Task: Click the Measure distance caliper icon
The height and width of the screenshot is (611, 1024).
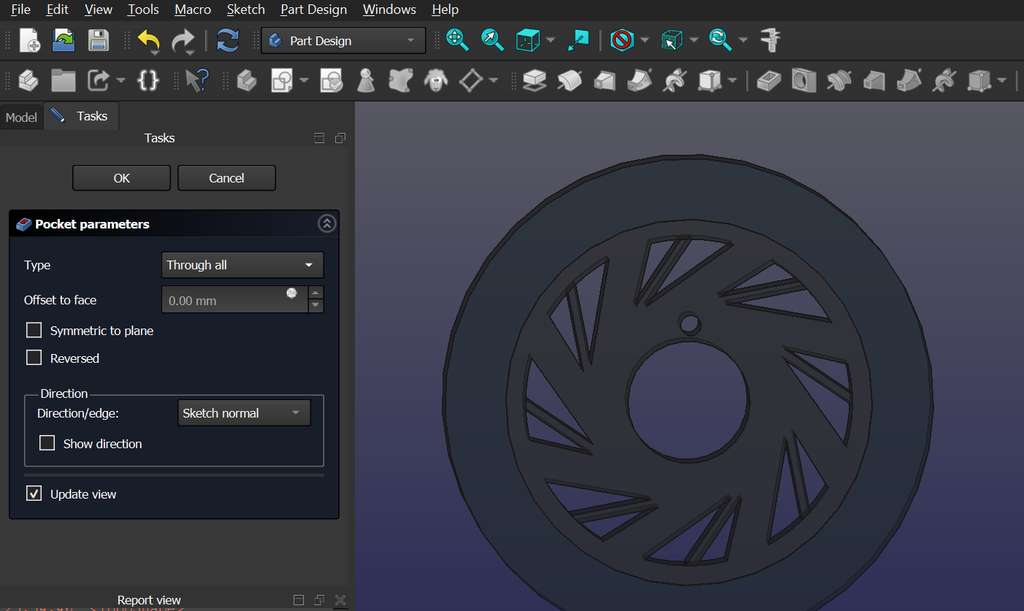Action: coord(770,40)
